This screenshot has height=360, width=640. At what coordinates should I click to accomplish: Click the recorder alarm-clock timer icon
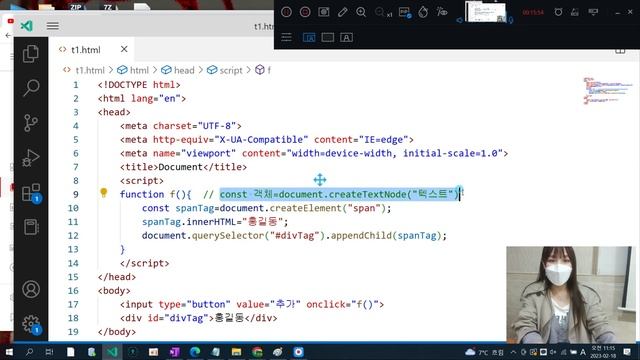[x=558, y=12]
